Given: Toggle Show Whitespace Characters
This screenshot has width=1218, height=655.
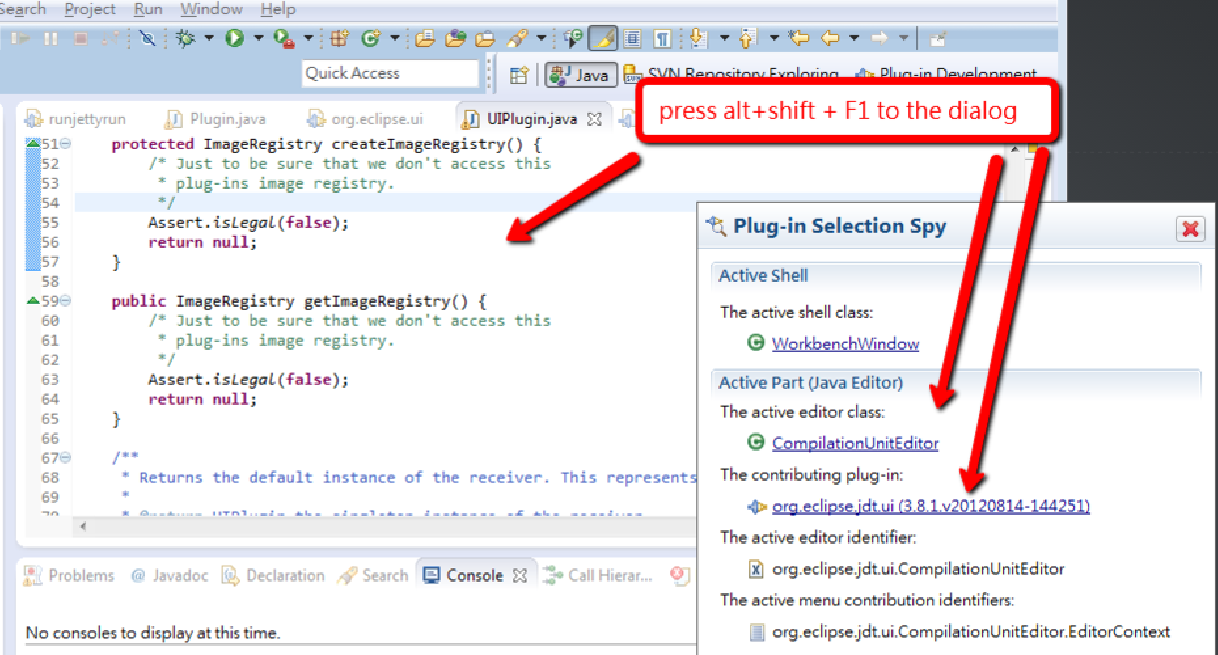Looking at the screenshot, I should [x=662, y=39].
